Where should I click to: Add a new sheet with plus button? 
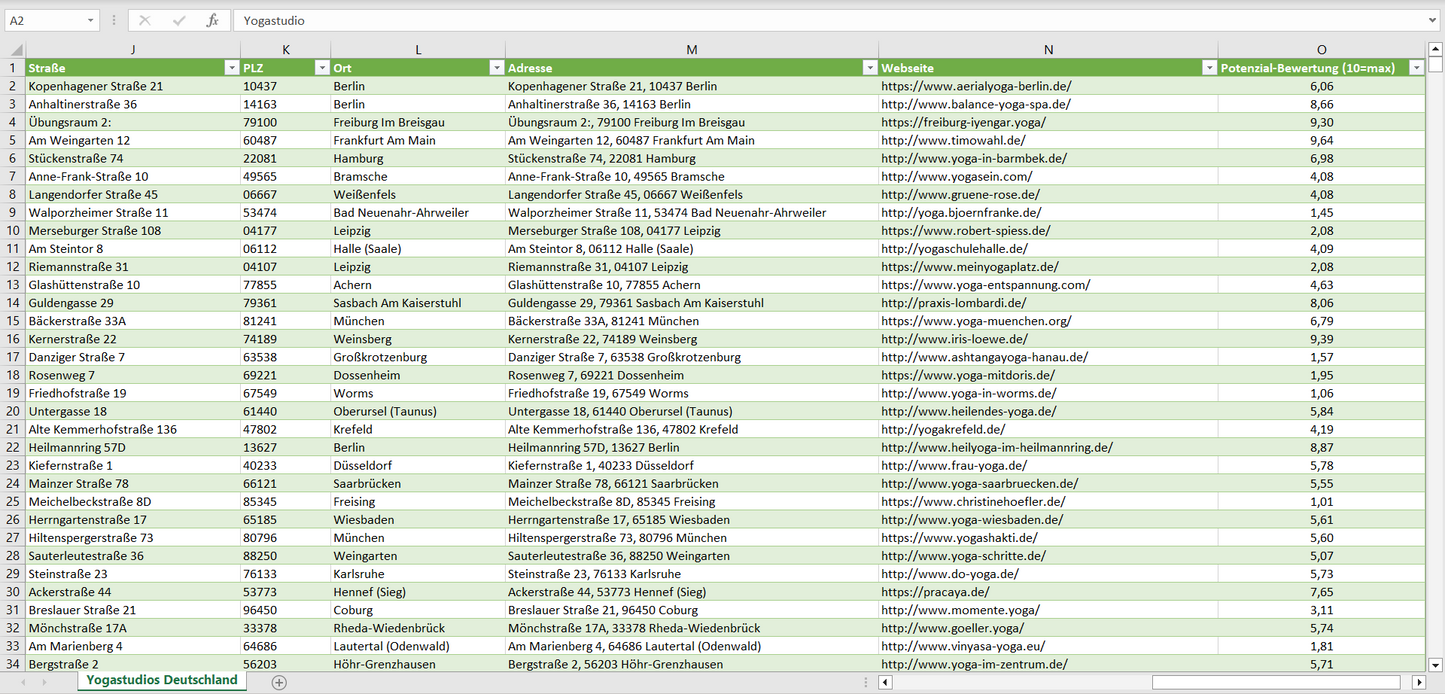tap(279, 682)
